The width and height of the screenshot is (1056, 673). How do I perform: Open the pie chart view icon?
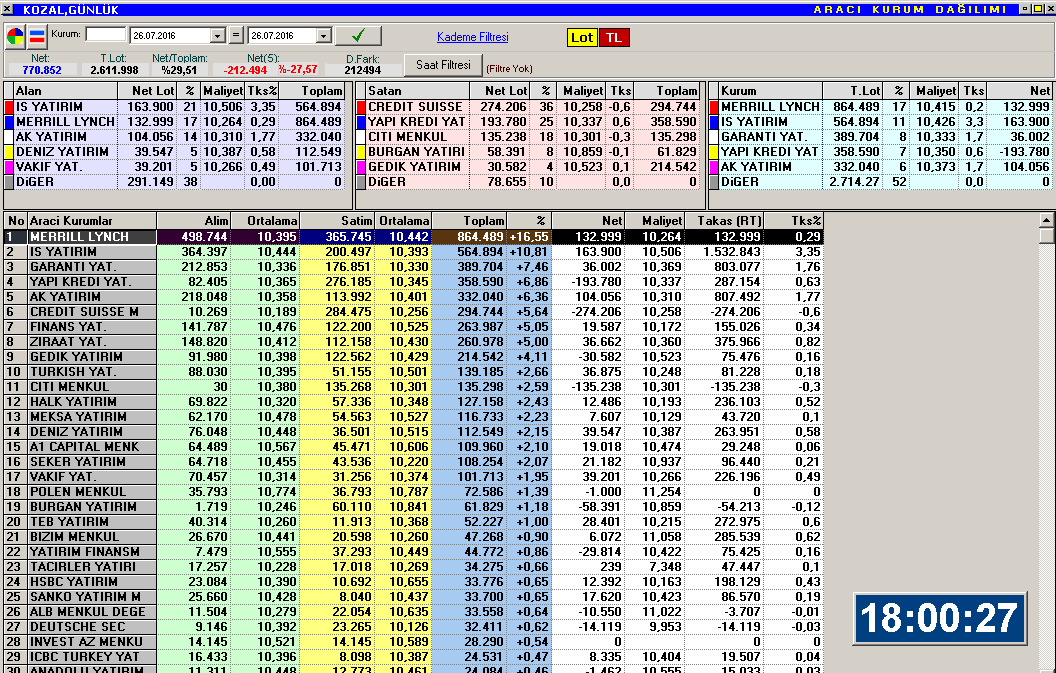(16, 37)
